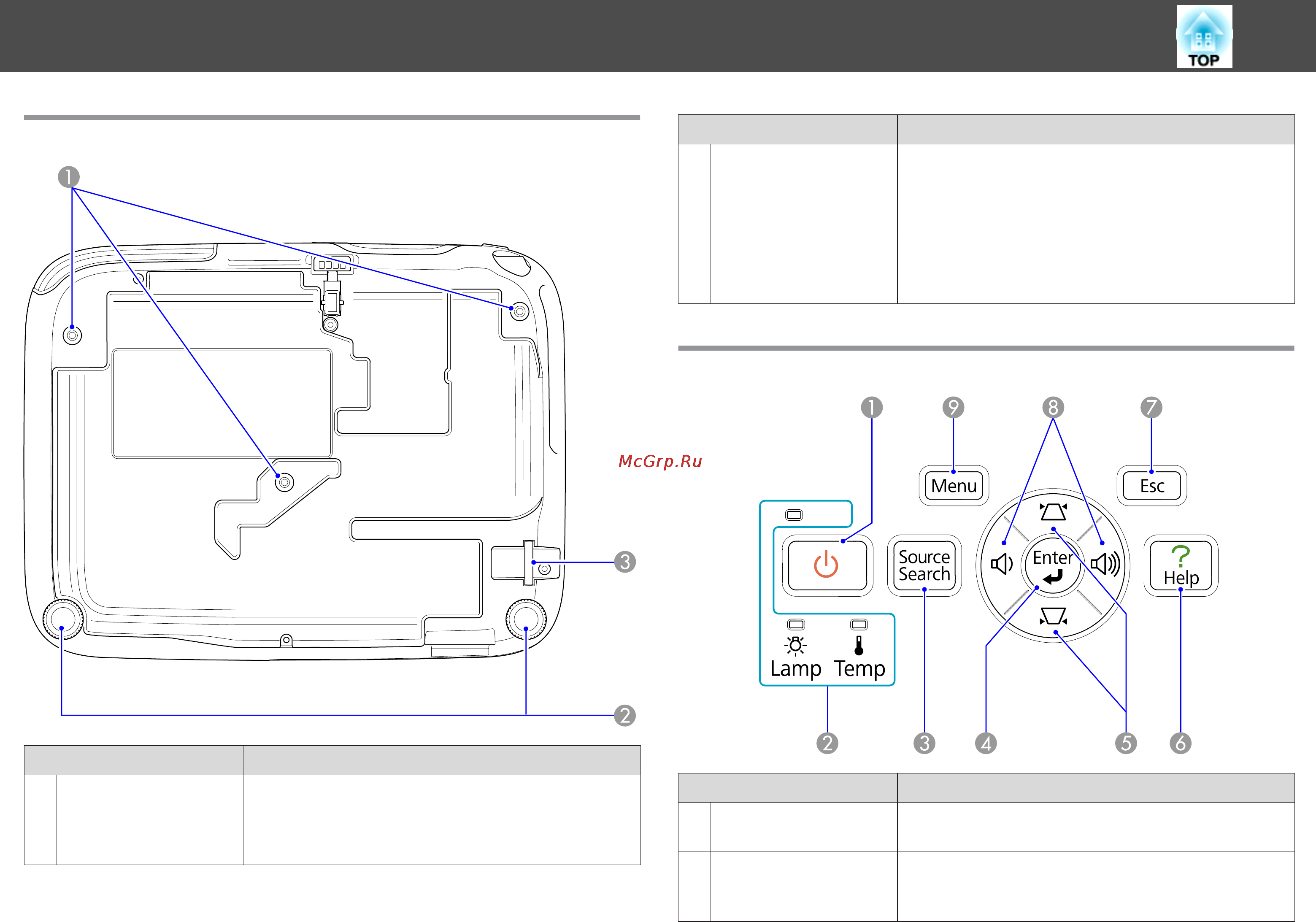Click the volume down speaker icon
The height and width of the screenshot is (922, 1316).
point(1002,564)
